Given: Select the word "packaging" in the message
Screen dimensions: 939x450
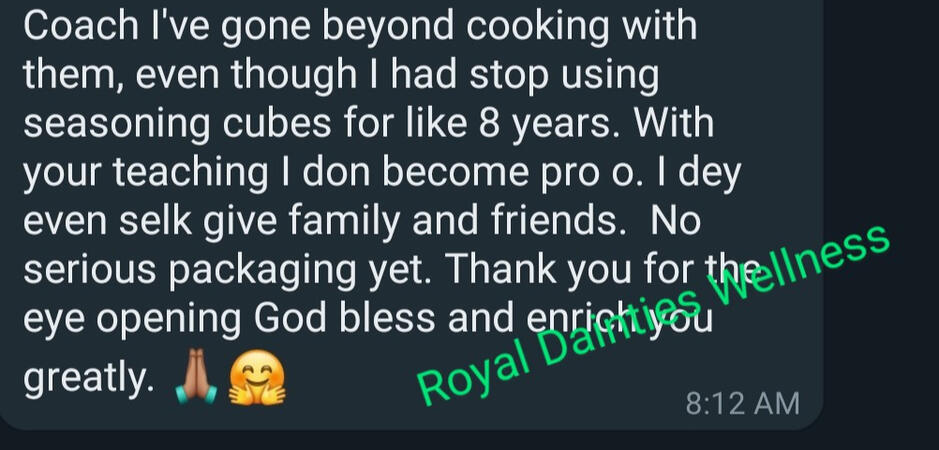Looking at the screenshot, I should coord(262,271).
